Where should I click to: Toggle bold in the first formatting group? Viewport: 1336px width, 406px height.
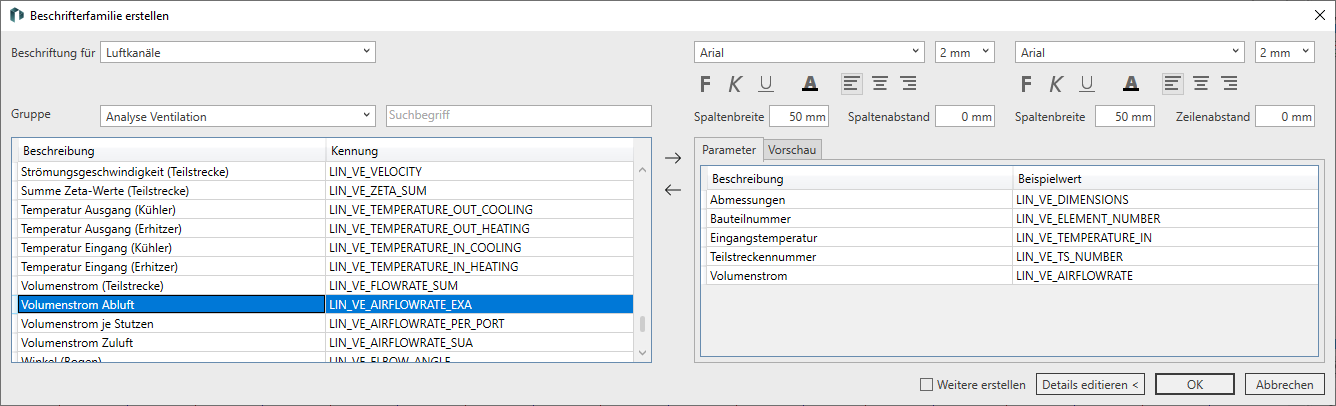click(x=705, y=83)
